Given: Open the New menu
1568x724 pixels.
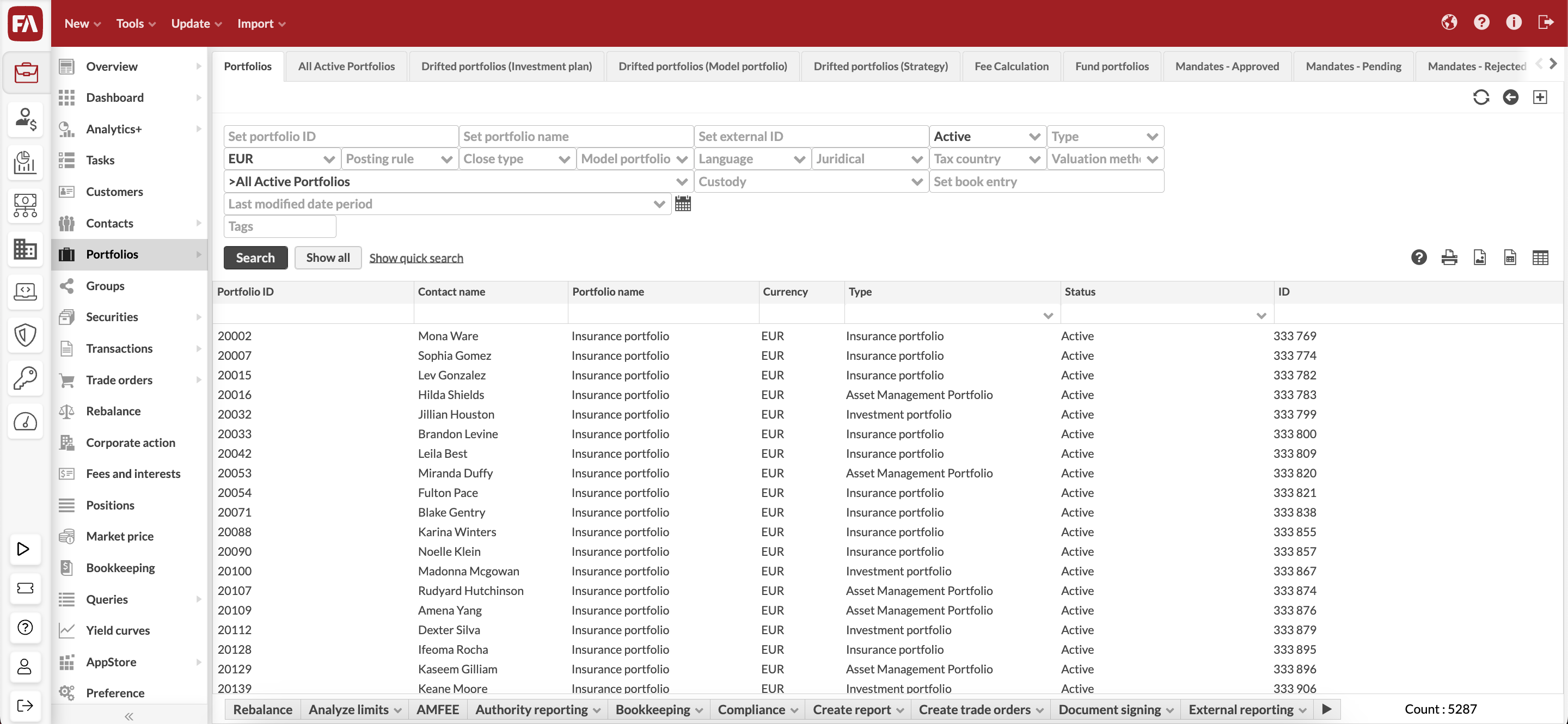Looking at the screenshot, I should (83, 23).
